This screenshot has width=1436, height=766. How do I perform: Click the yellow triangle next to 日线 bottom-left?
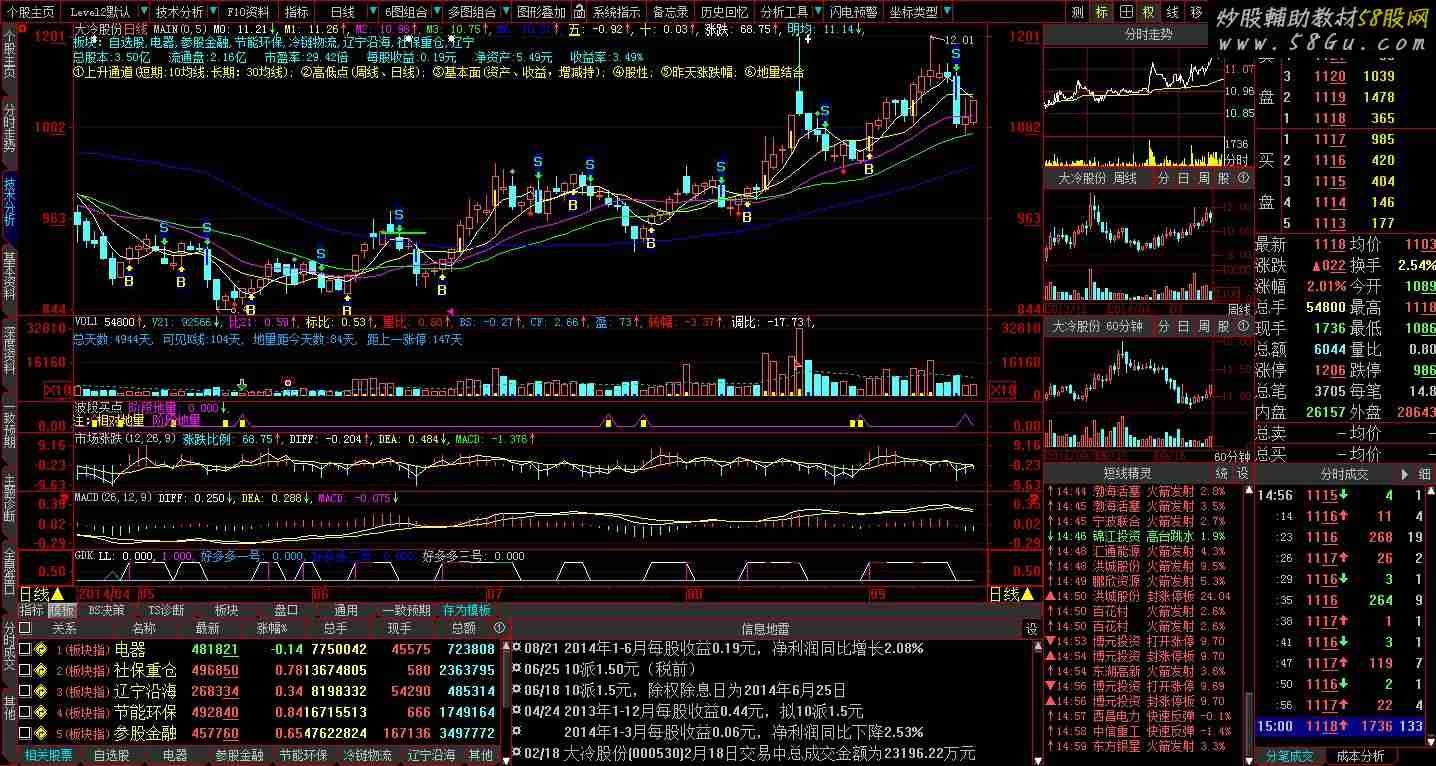[x=57, y=594]
